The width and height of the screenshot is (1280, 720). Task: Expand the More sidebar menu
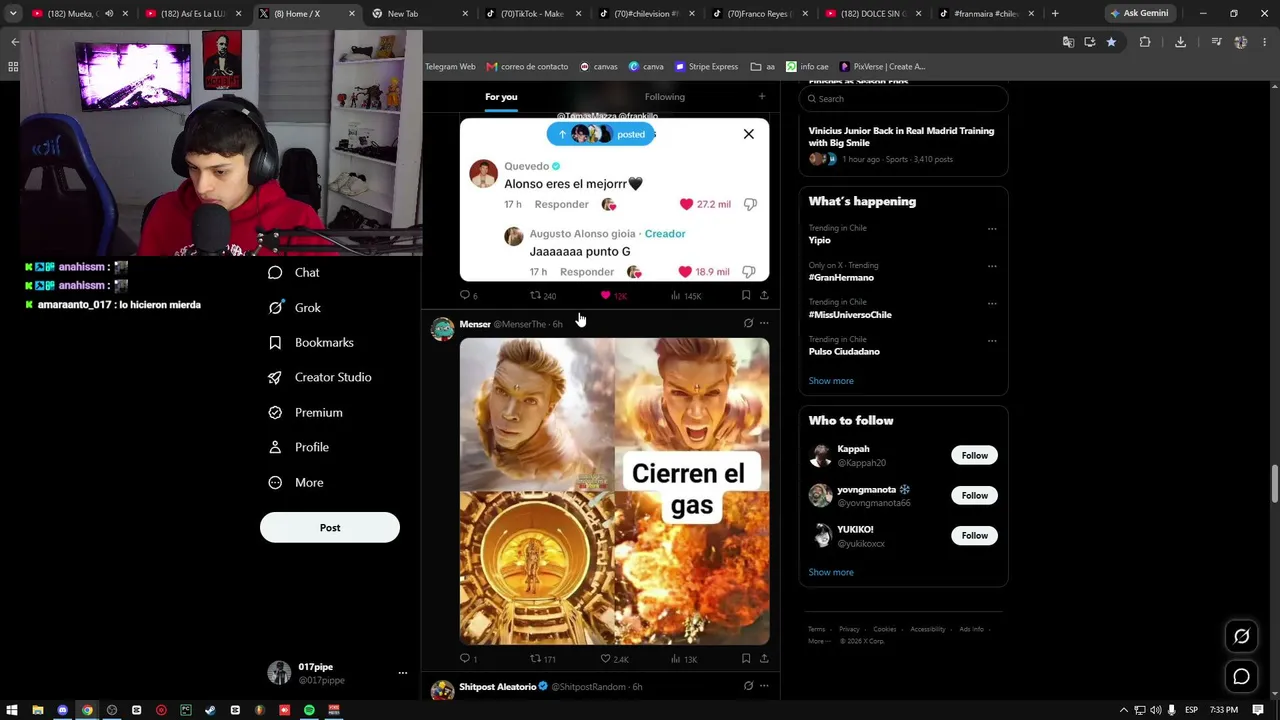pos(295,482)
